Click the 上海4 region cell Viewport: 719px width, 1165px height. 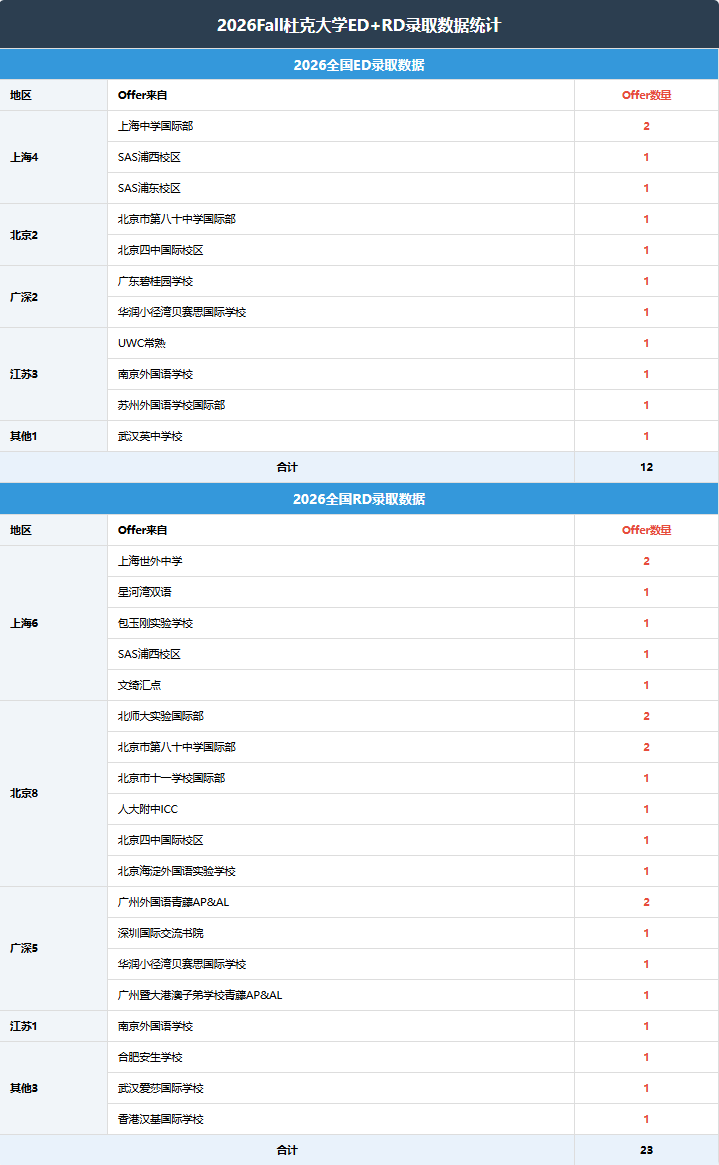tap(24, 157)
